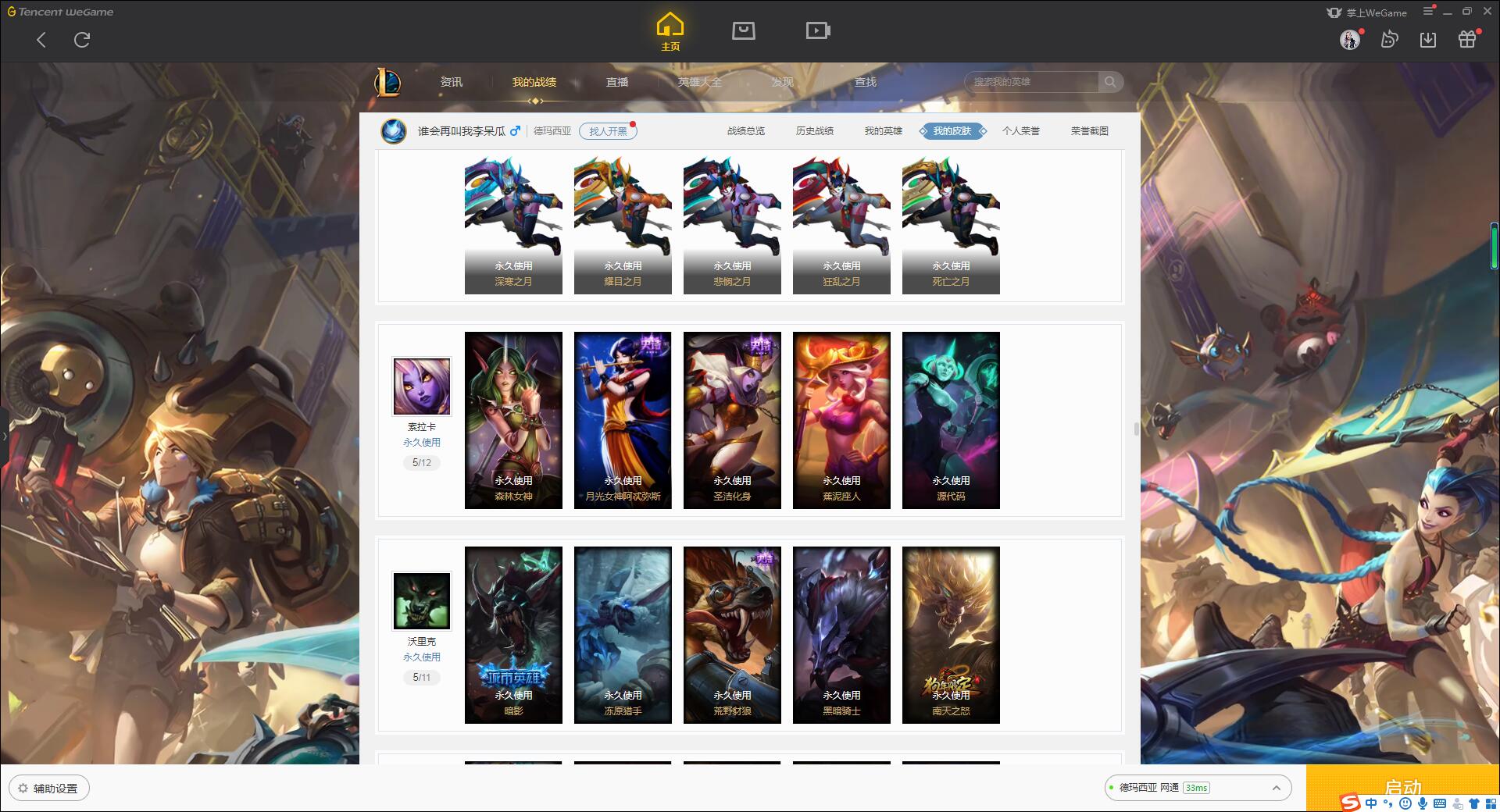
Task: Open the 暗影 Warwick skin card
Action: tap(513, 635)
